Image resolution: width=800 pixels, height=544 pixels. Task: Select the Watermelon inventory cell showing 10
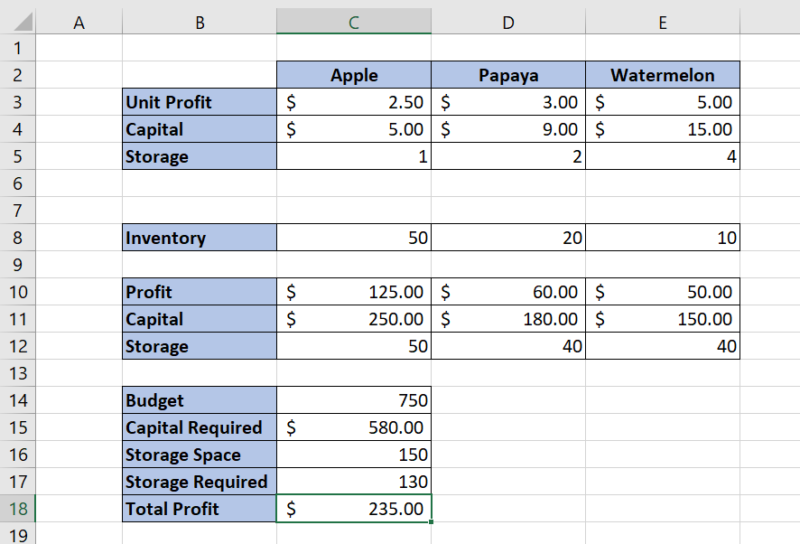[x=662, y=238]
